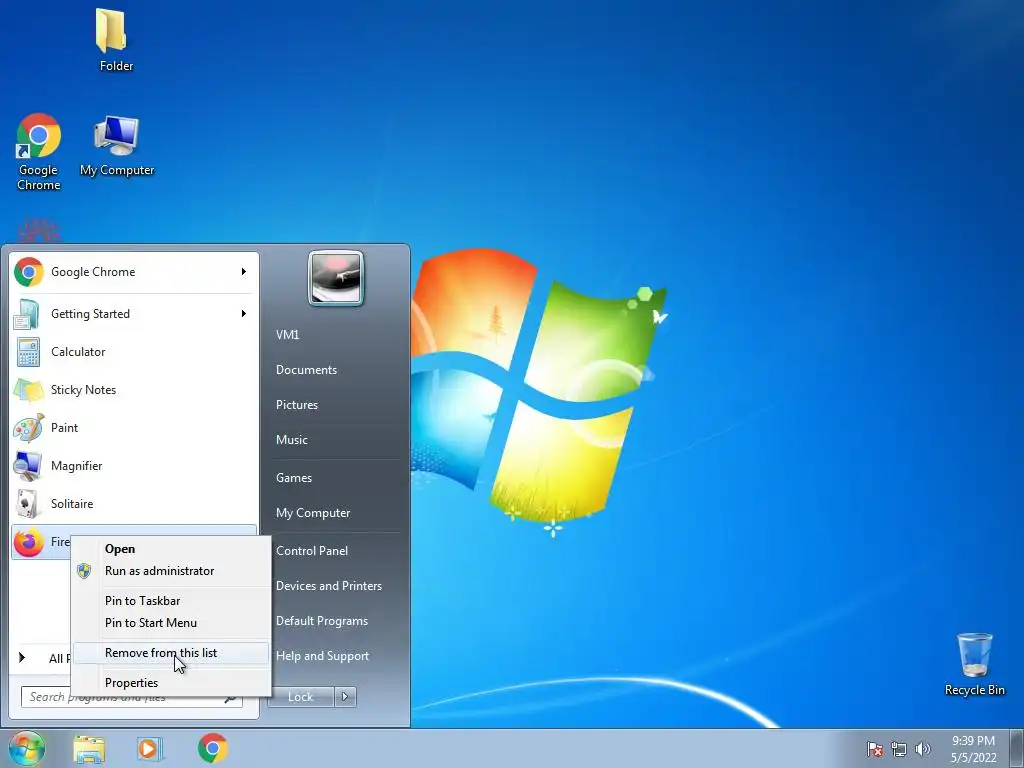Open Default Programs

point(321,621)
